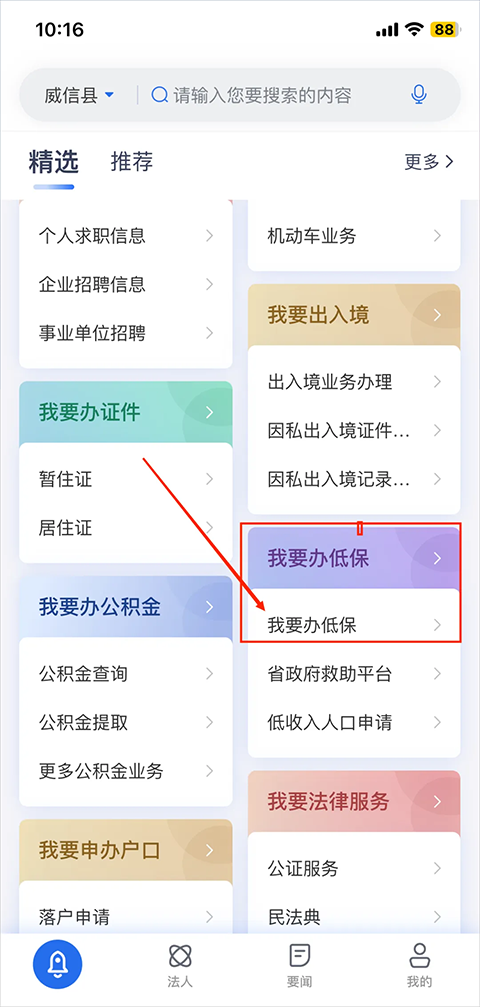This screenshot has height=1007, width=480.
Task: Open the 威信县 location dropdown
Action: pos(79,96)
